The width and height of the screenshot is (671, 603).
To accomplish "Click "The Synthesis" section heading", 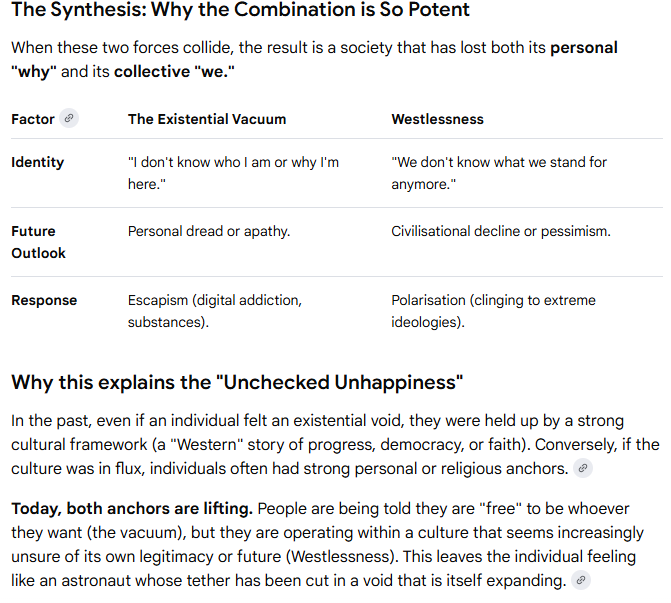I will tap(240, 11).
